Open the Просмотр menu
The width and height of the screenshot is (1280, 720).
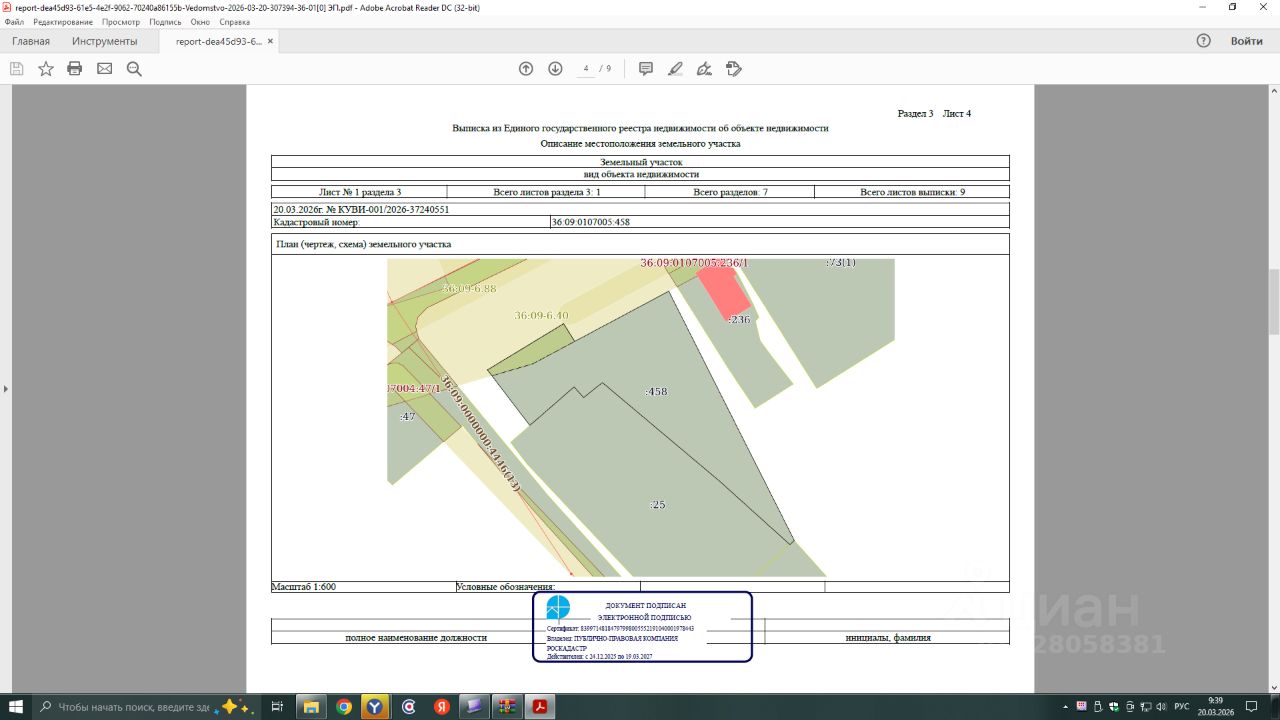click(121, 22)
